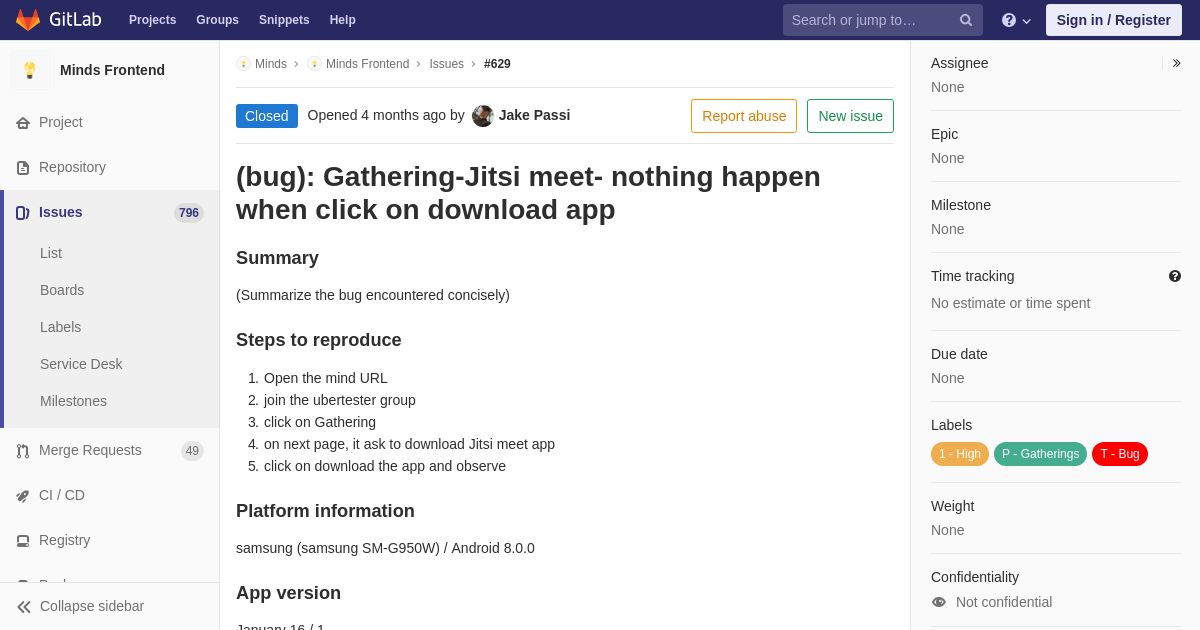1200x630 pixels.
Task: Click the P - Gatherings green label
Action: click(x=1040, y=454)
